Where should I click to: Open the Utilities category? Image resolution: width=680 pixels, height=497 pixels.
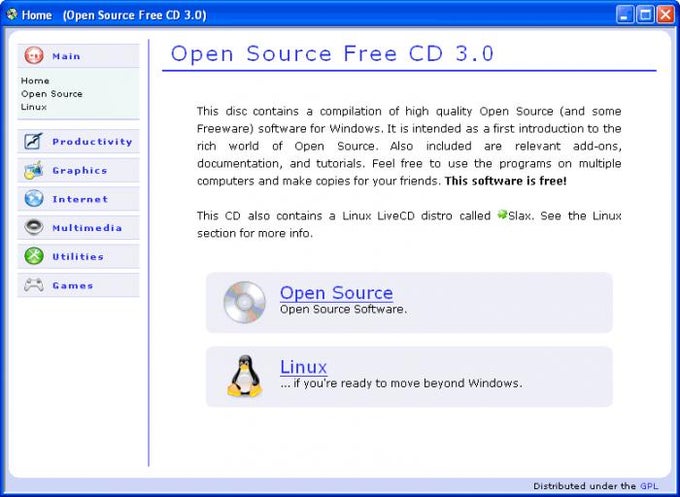click(x=78, y=256)
